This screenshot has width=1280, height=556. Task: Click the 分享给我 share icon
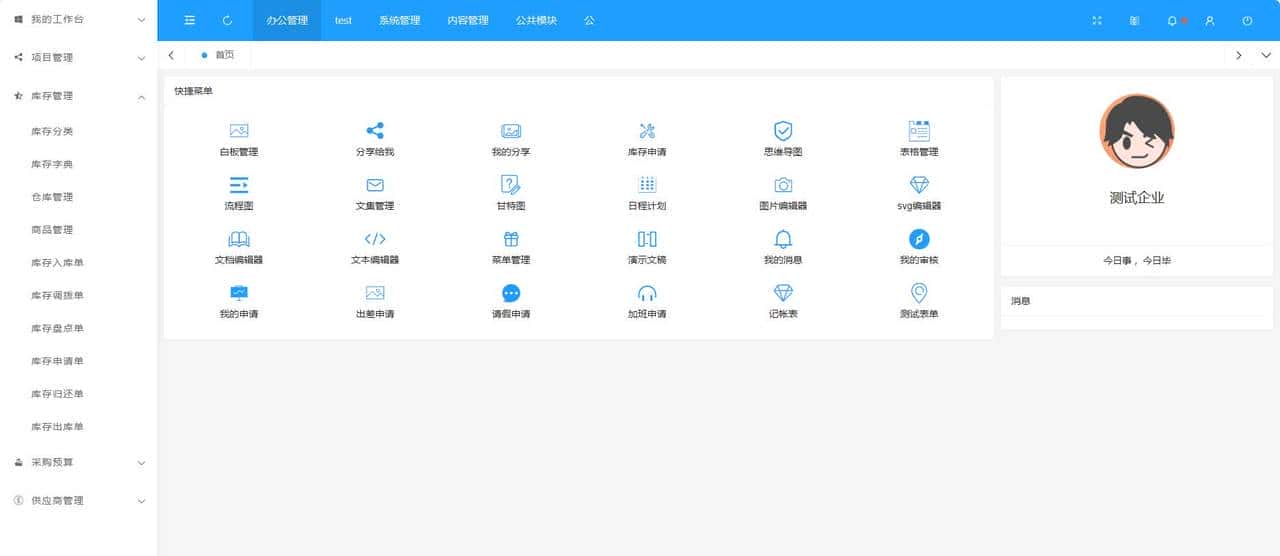coord(375,130)
